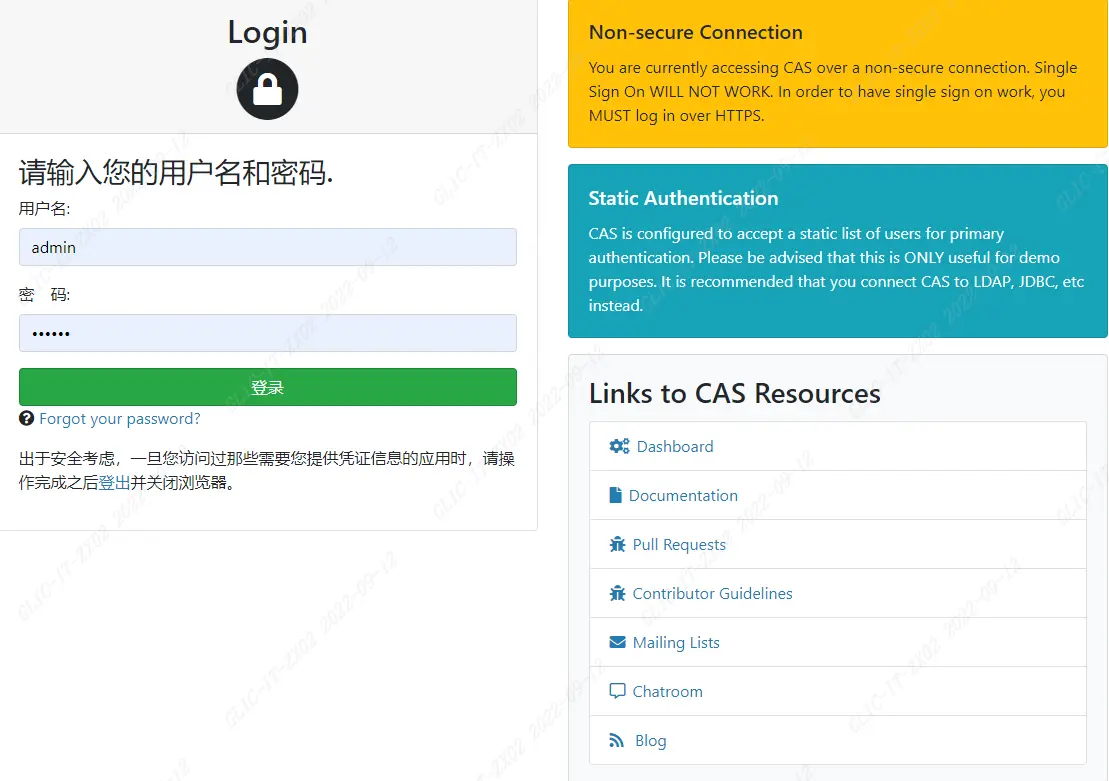This screenshot has width=1109, height=781.
Task: Click the speech bubble icon beside Chatroom
Action: coord(616,691)
